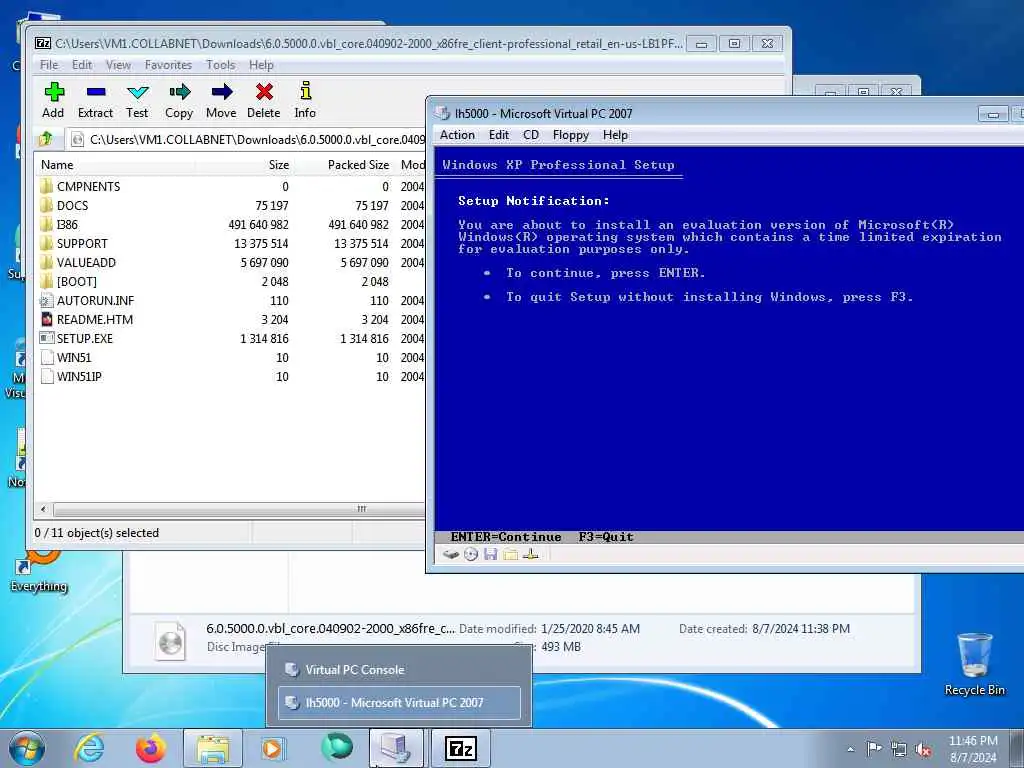This screenshot has width=1024, height=768.
Task: Select the SETUP.EXE file
Action: point(231,338)
